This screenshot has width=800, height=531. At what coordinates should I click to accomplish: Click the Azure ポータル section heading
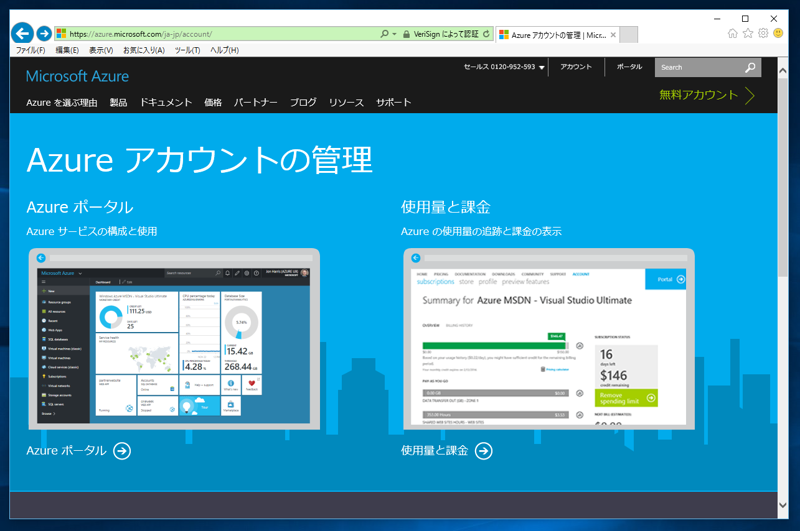[x=80, y=207]
